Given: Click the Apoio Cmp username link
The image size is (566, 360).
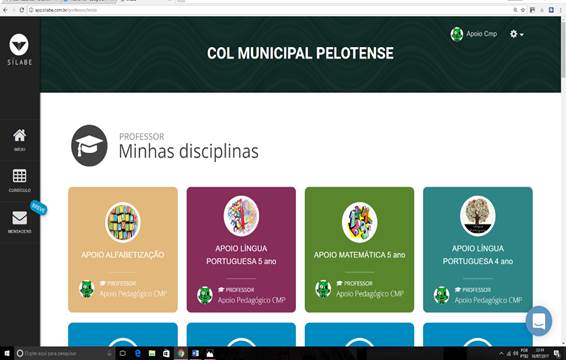Looking at the screenshot, I should (482, 34).
